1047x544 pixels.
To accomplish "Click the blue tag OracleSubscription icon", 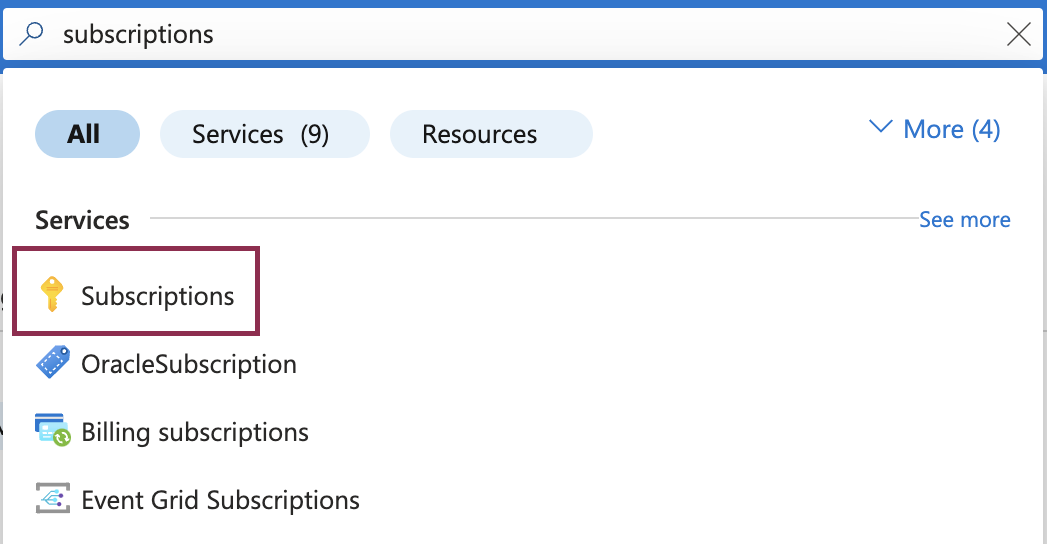I will pyautogui.click(x=53, y=362).
